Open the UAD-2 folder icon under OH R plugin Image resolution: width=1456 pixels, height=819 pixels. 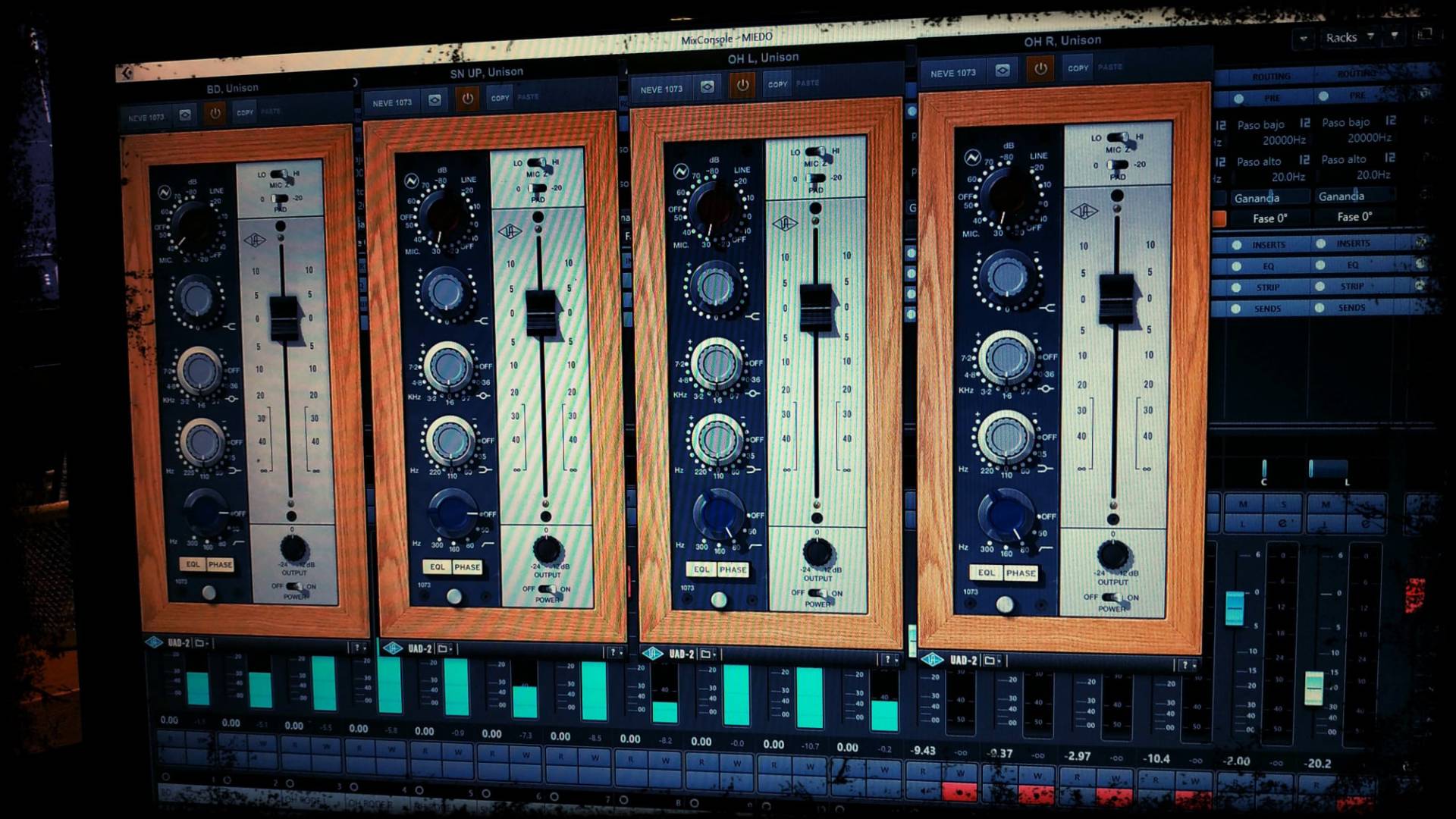click(989, 661)
